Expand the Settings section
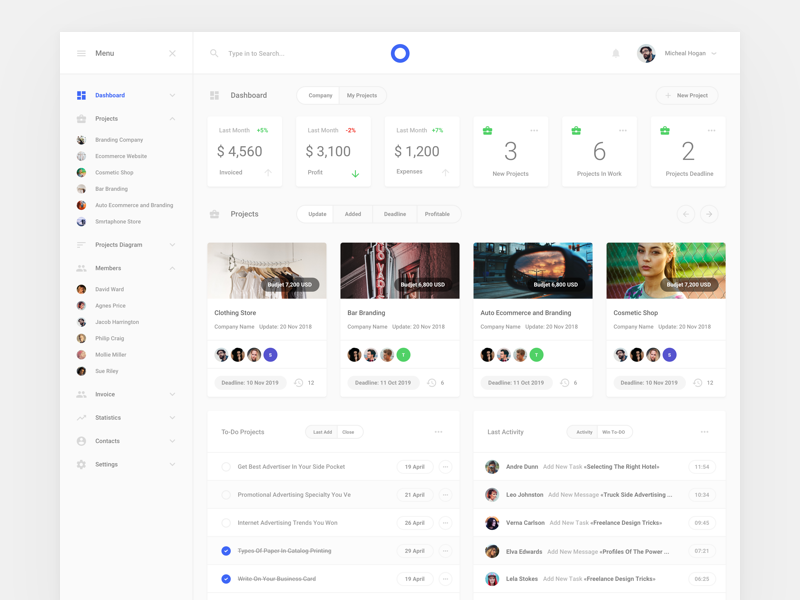The image size is (800, 600). pos(172,464)
